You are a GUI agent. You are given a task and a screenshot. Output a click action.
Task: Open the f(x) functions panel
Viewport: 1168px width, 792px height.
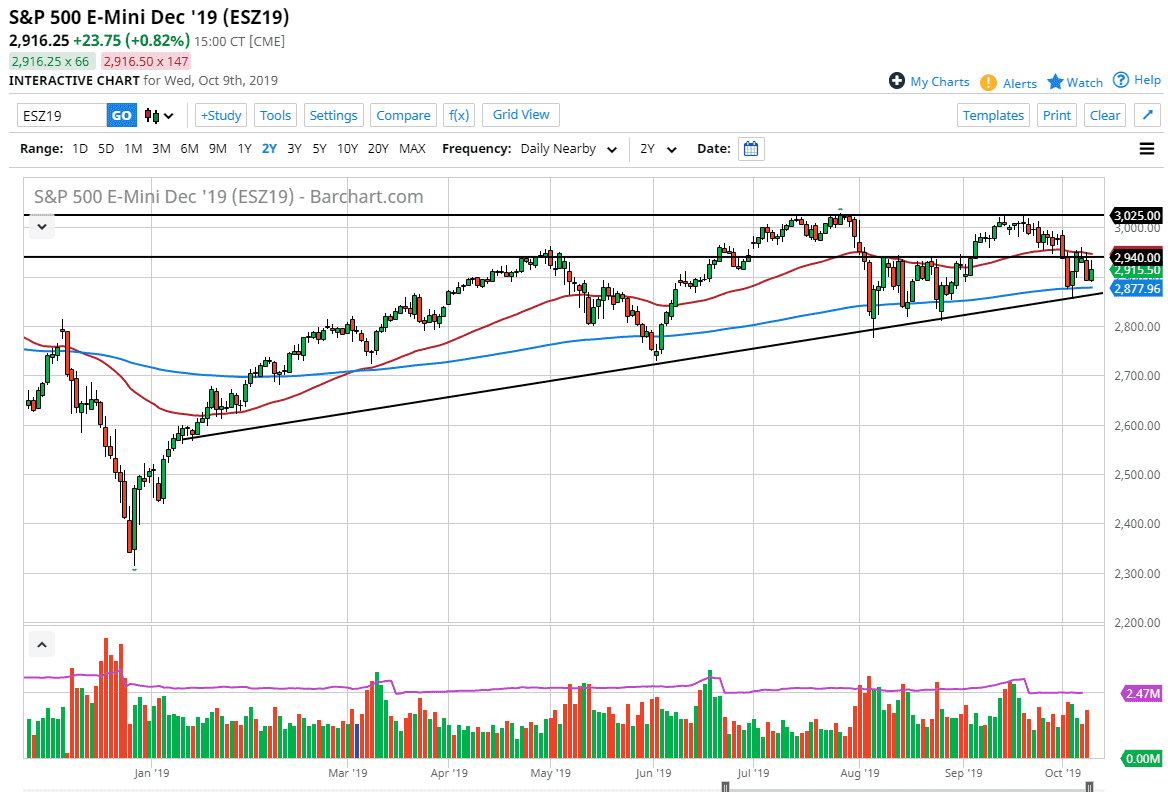click(459, 115)
